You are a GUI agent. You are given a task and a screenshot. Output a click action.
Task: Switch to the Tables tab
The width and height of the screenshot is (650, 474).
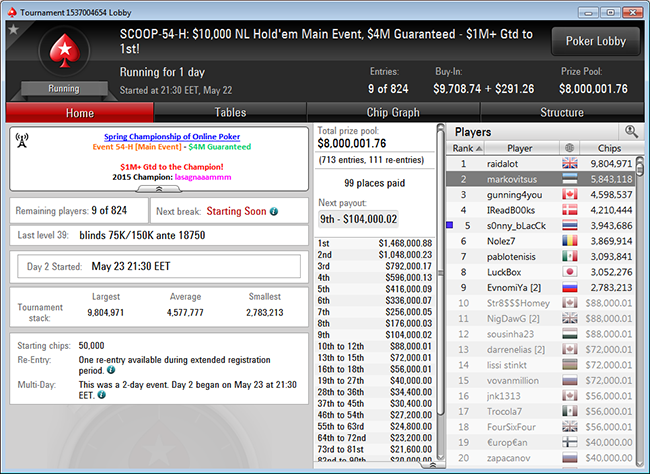point(230,113)
